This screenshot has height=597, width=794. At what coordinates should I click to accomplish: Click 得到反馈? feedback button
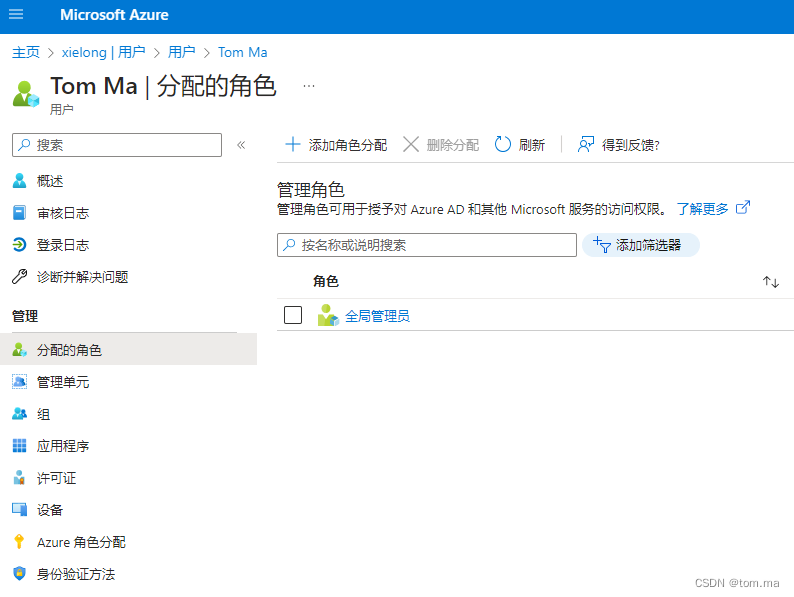point(619,145)
